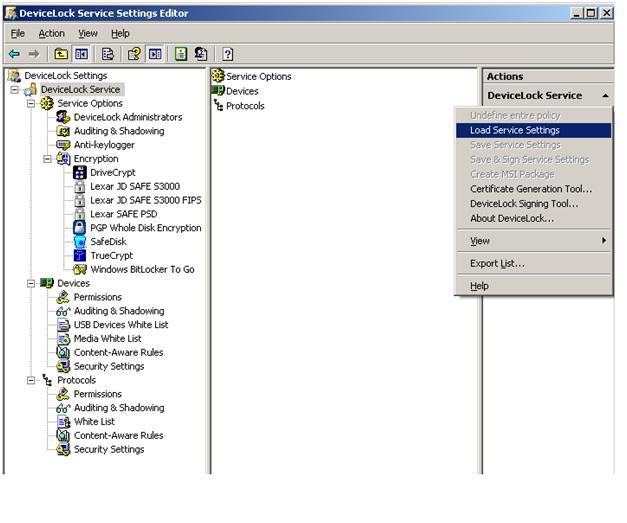The image size is (627, 523).
Task: Select Lexar JD SAFE S3000 FIPS item
Action: [x=146, y=200]
